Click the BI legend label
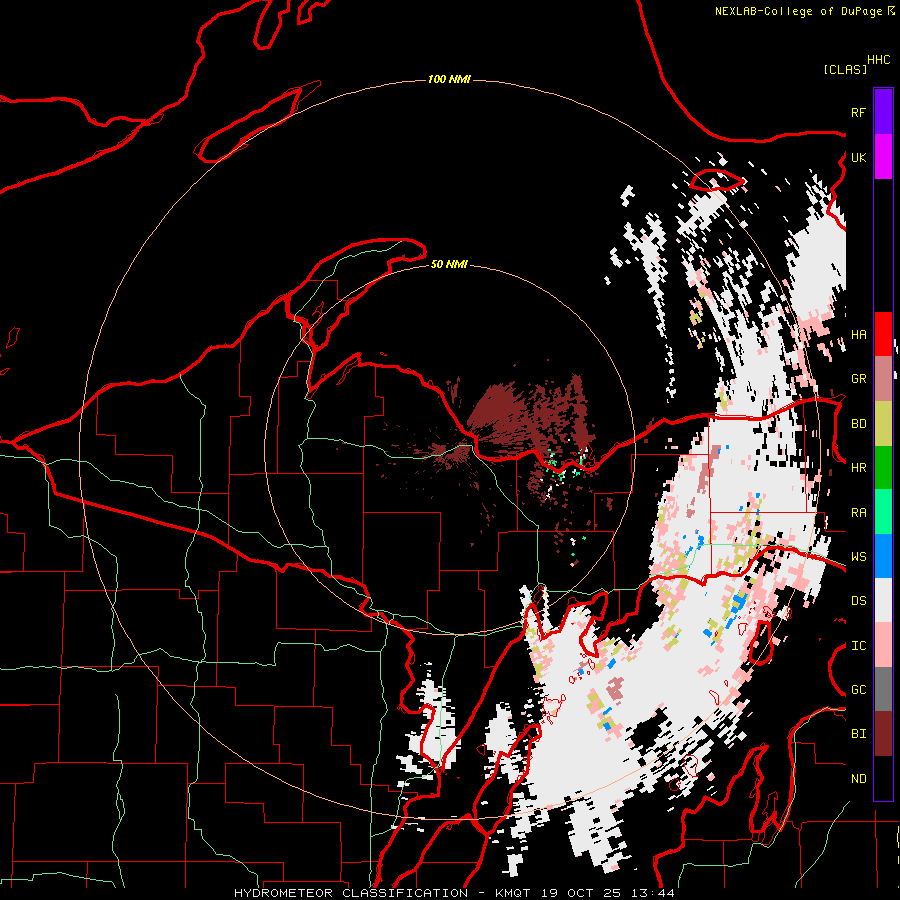Viewport: 900px width, 900px height. pos(858,734)
